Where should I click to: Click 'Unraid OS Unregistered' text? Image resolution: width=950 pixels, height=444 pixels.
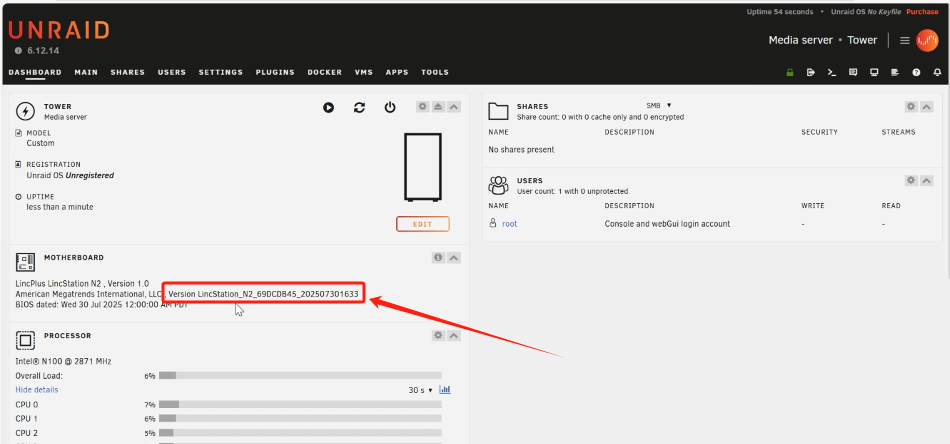pos(70,175)
